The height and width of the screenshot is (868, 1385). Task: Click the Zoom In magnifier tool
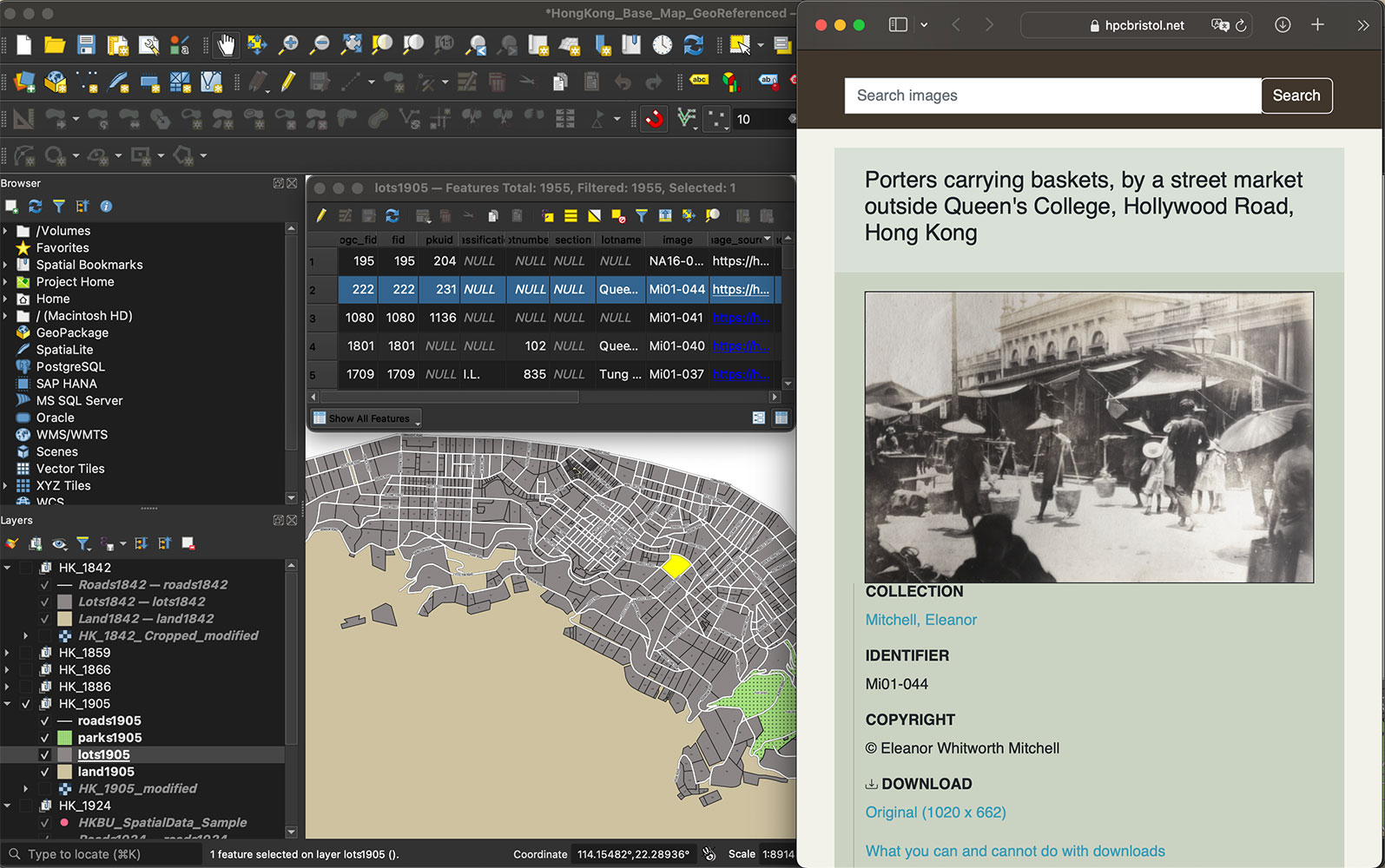coord(287,45)
